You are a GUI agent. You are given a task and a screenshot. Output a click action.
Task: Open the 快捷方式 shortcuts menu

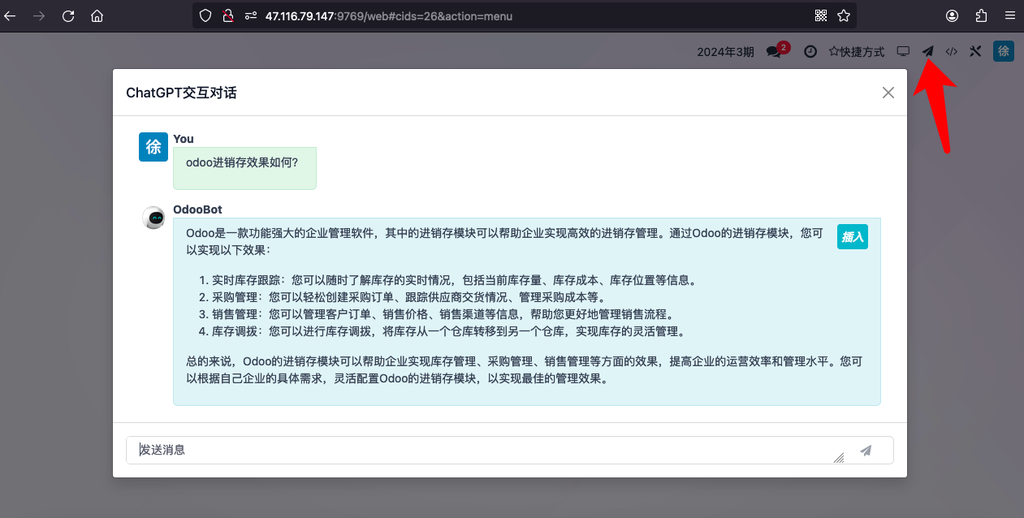coord(856,52)
